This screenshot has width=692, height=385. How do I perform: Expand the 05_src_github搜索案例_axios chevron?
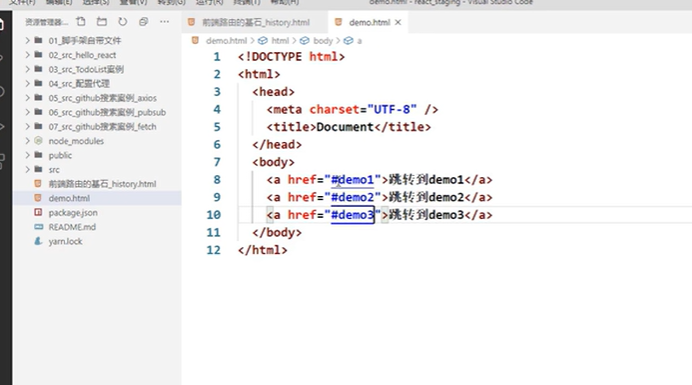point(27,98)
